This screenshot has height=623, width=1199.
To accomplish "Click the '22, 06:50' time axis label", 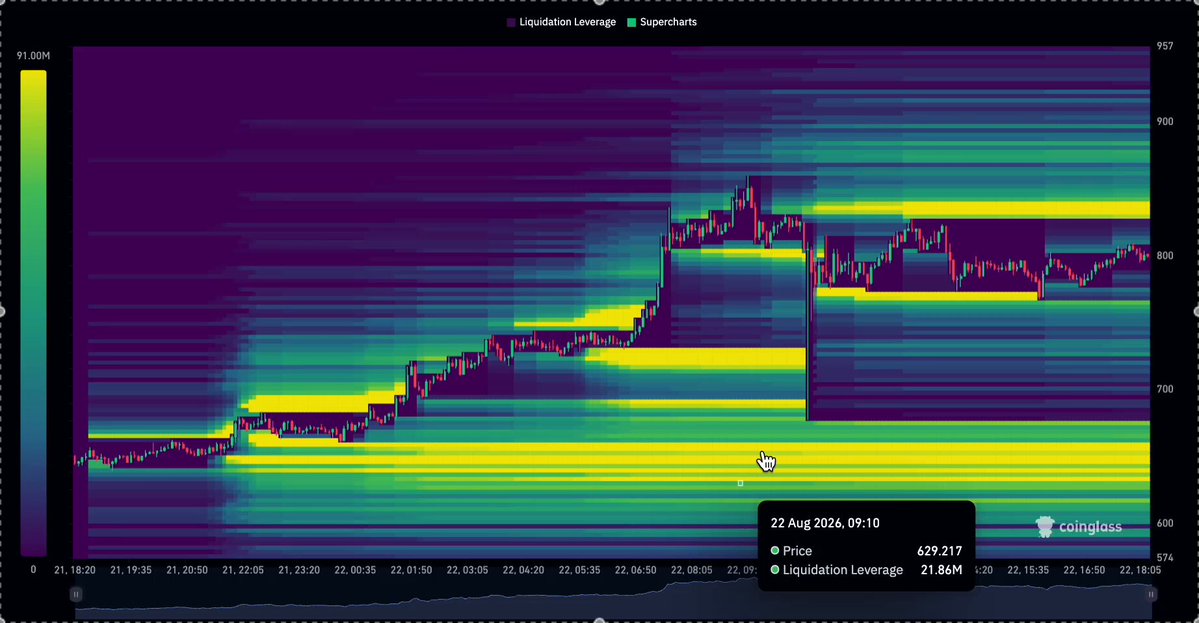I will pyautogui.click(x=635, y=570).
